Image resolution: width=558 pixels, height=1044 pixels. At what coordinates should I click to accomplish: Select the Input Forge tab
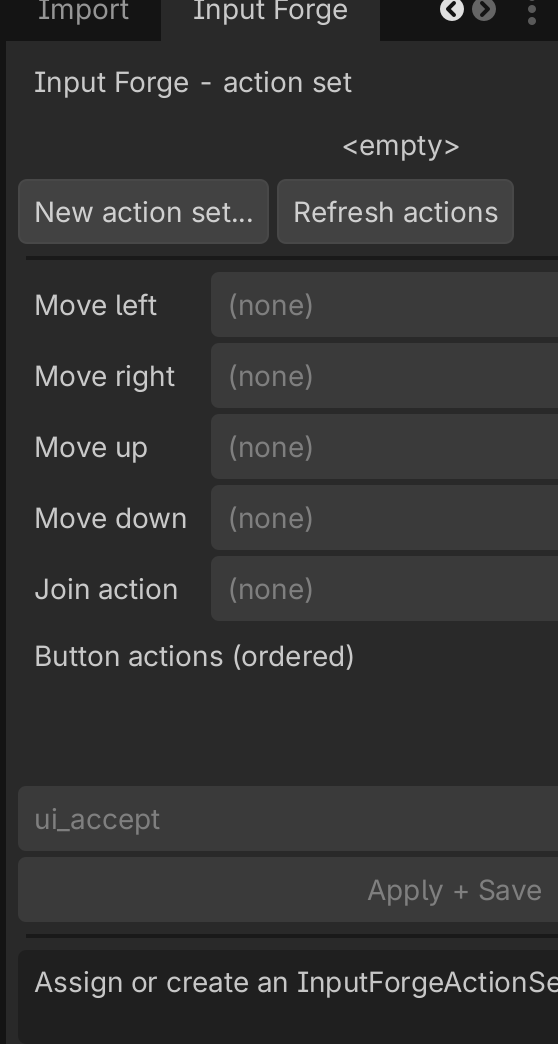pos(270,12)
